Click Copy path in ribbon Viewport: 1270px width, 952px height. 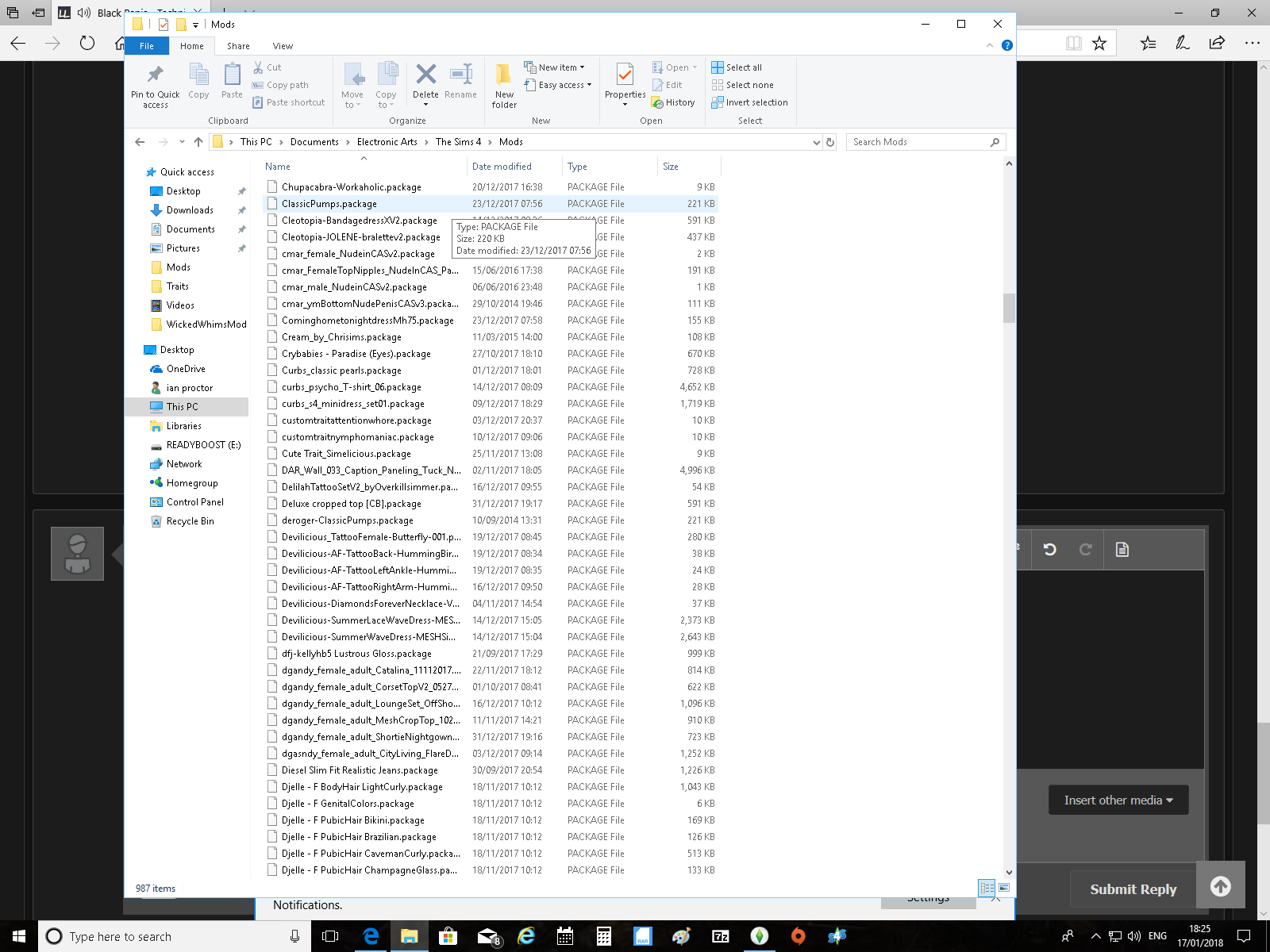[x=280, y=85]
